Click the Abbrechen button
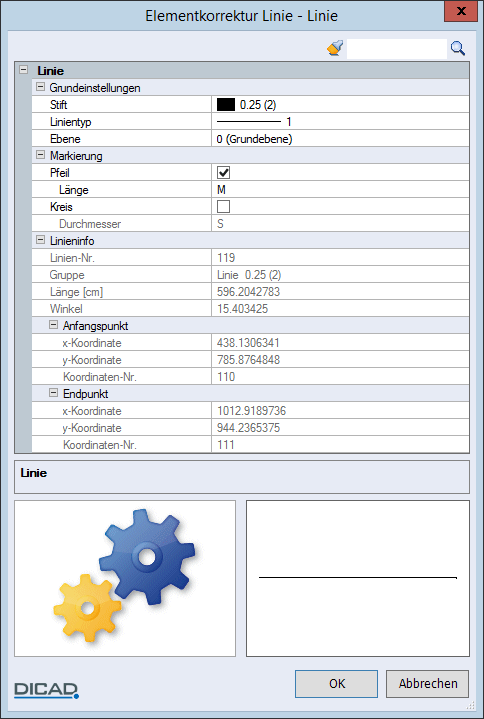 point(427,684)
